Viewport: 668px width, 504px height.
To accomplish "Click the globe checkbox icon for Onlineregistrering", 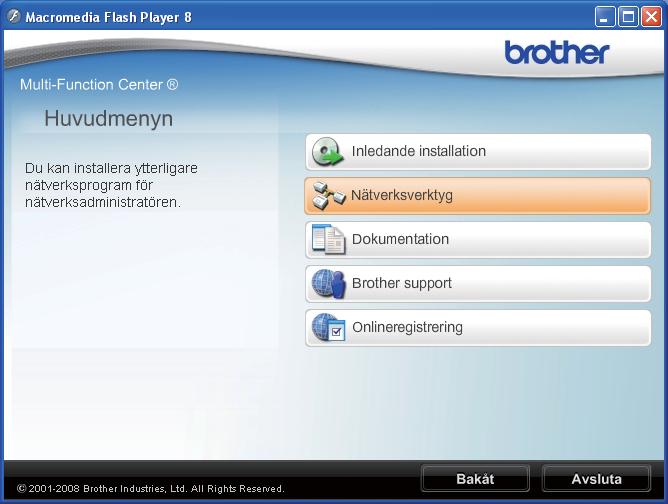I will coord(328,328).
